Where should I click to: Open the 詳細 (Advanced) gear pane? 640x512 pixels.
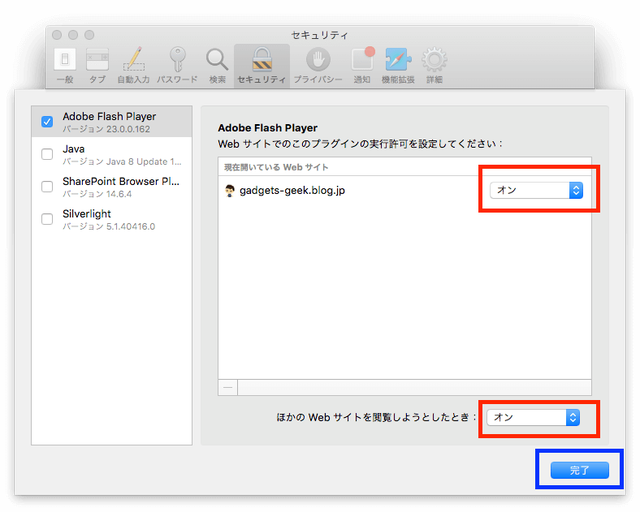click(434, 65)
